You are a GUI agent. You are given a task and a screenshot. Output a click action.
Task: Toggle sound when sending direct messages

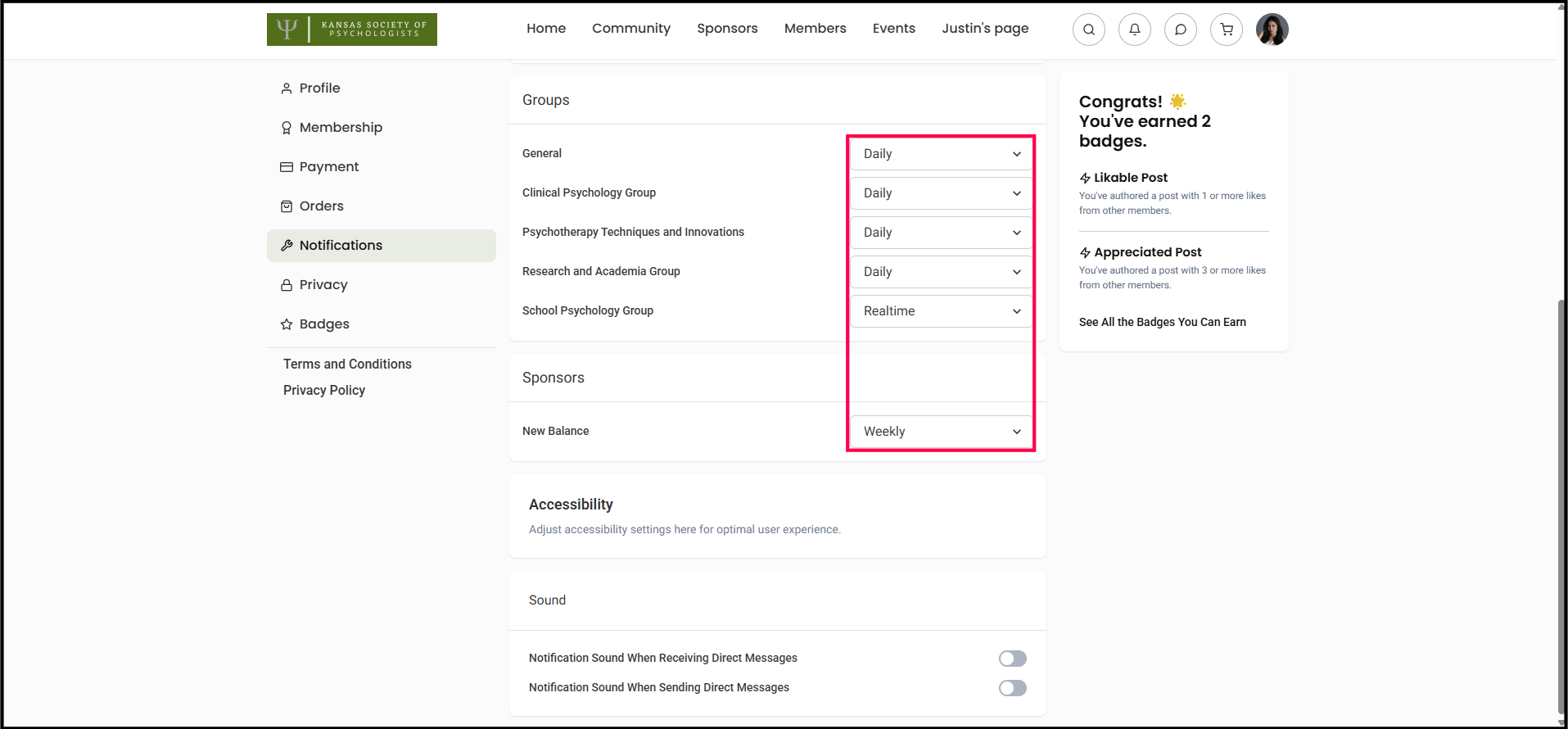coord(1012,688)
